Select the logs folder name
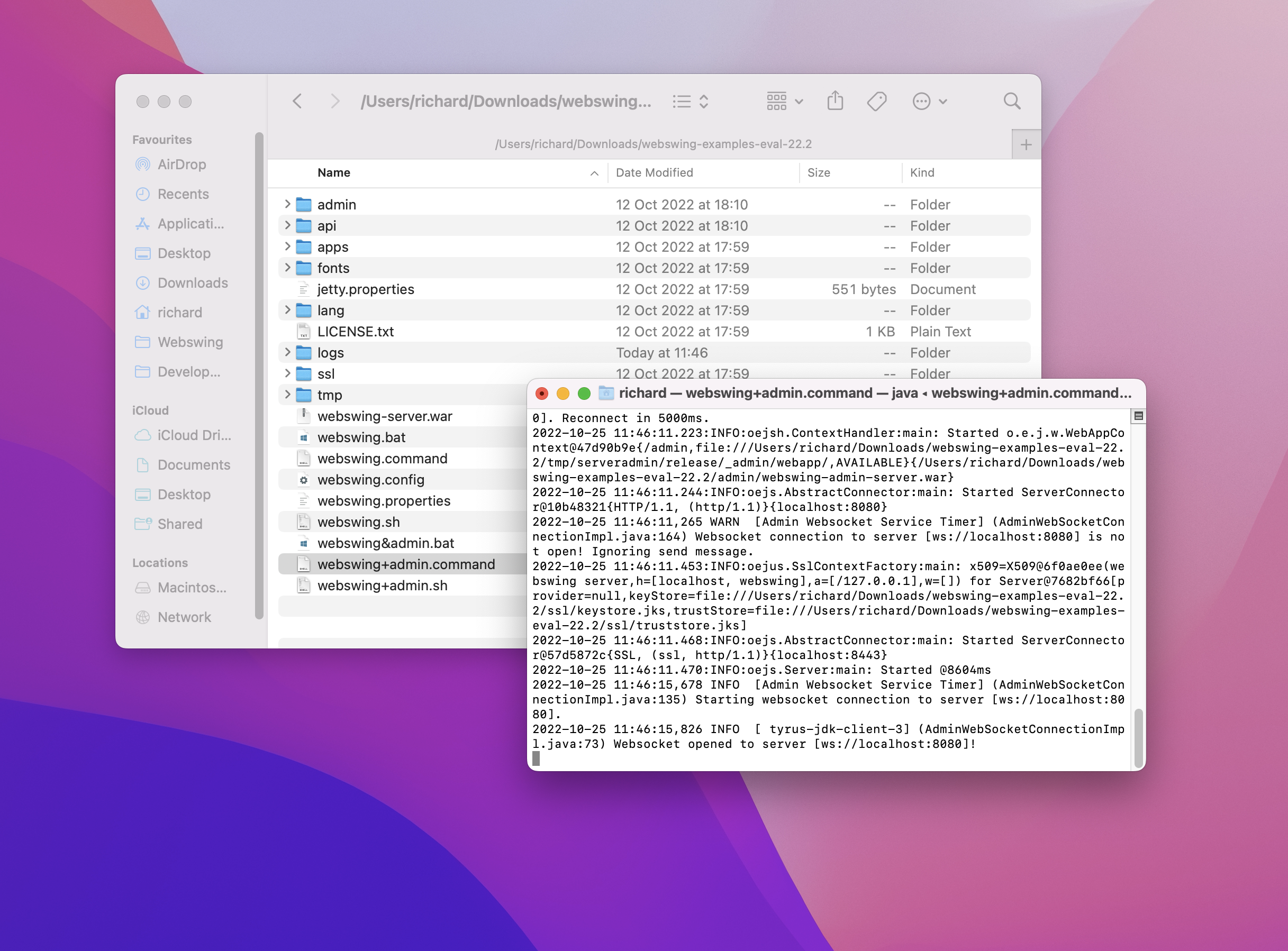This screenshot has width=1288, height=951. 331,353
